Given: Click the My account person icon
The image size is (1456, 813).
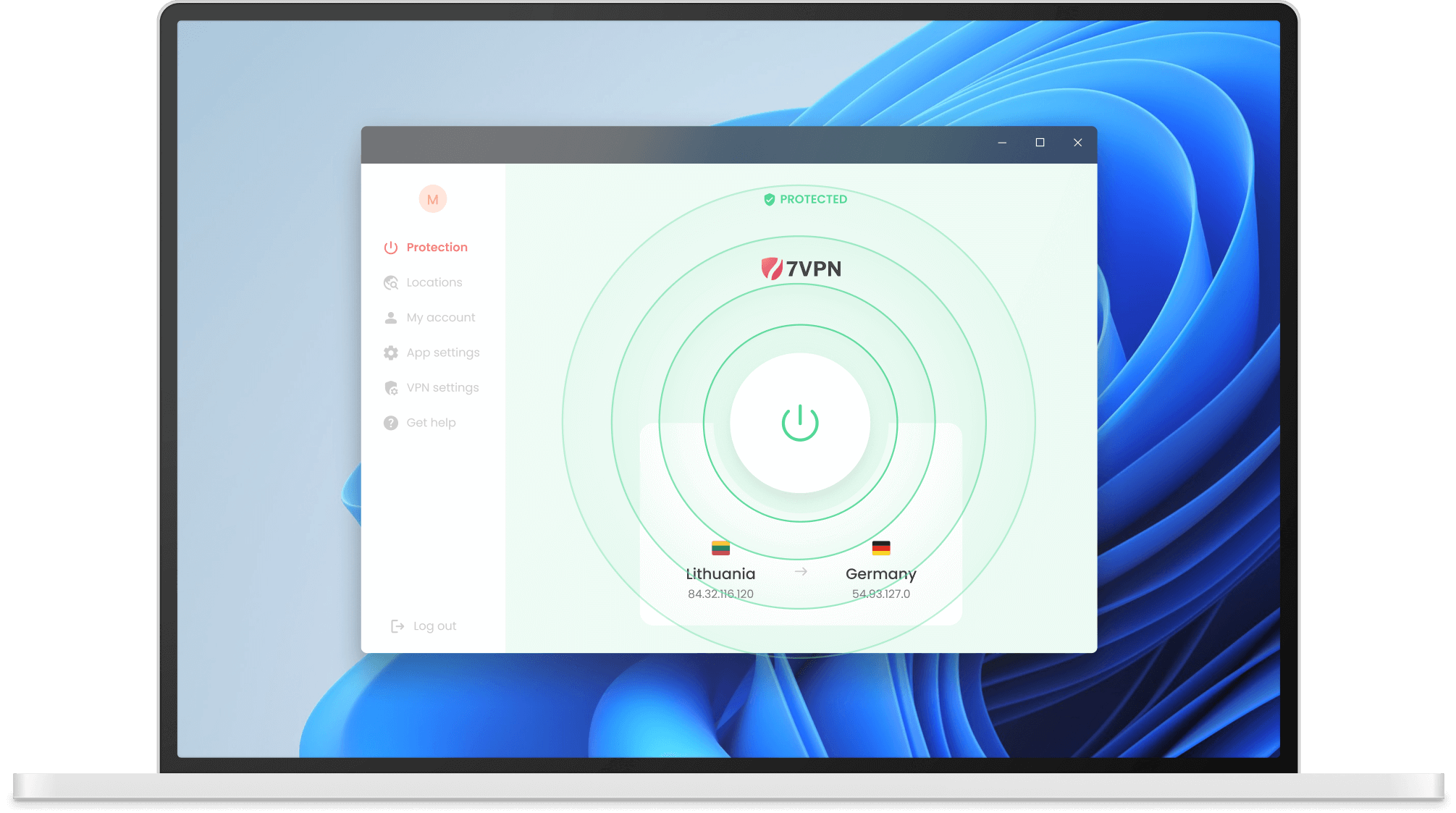Looking at the screenshot, I should [391, 318].
